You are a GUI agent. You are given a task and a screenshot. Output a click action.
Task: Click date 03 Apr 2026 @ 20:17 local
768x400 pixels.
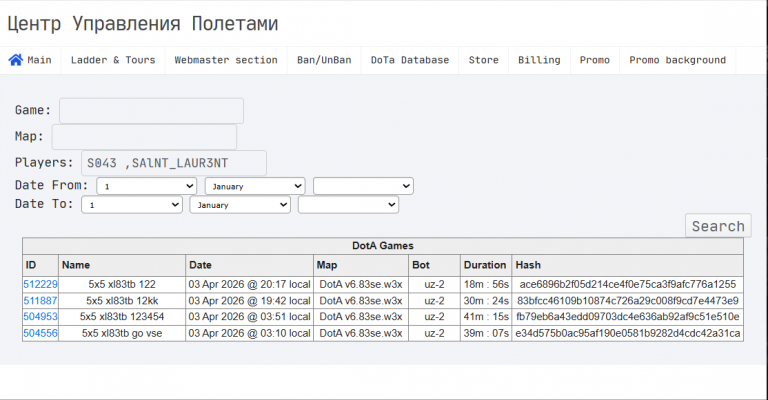tap(249, 284)
